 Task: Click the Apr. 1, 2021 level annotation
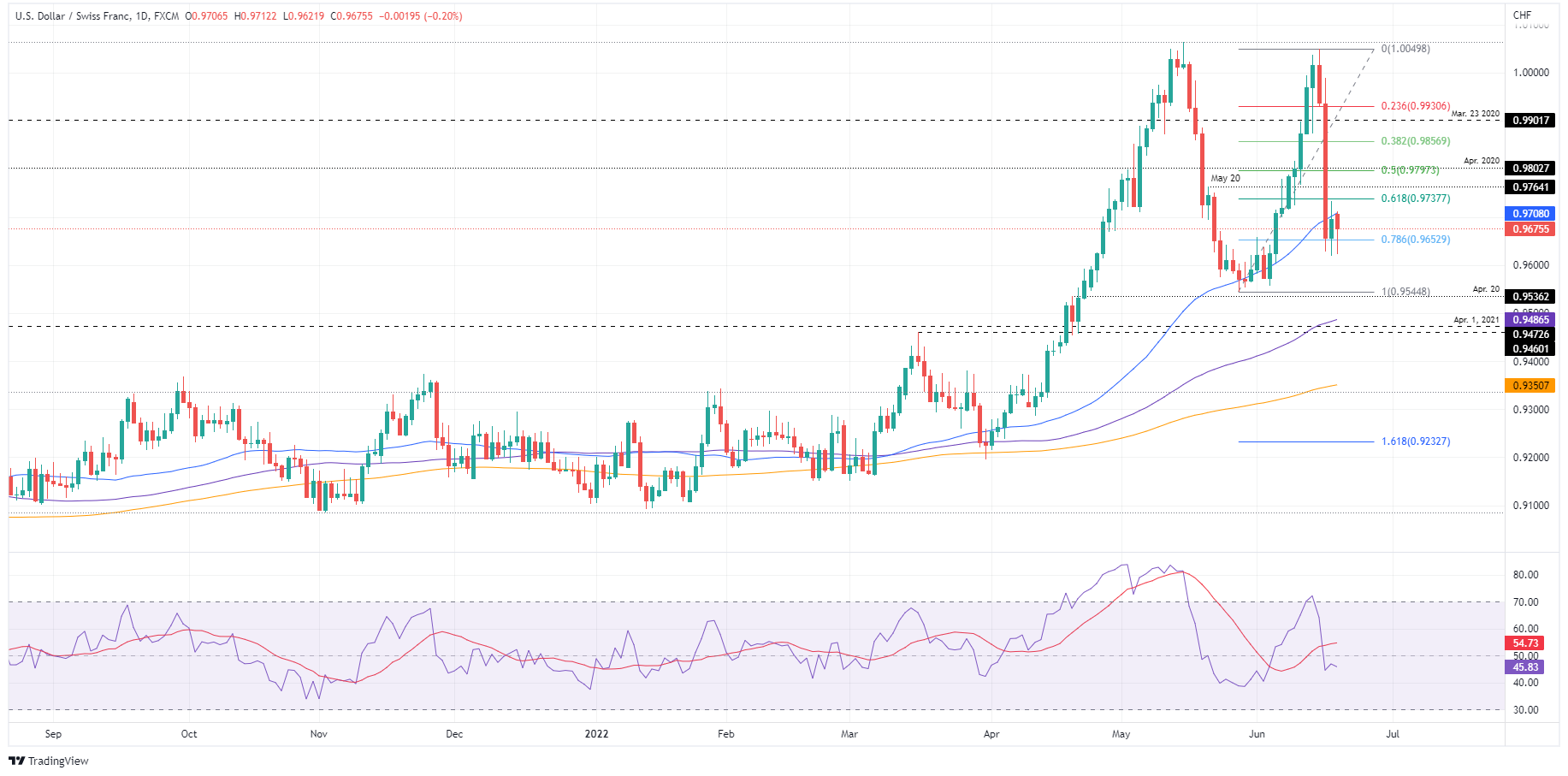coord(1476,320)
